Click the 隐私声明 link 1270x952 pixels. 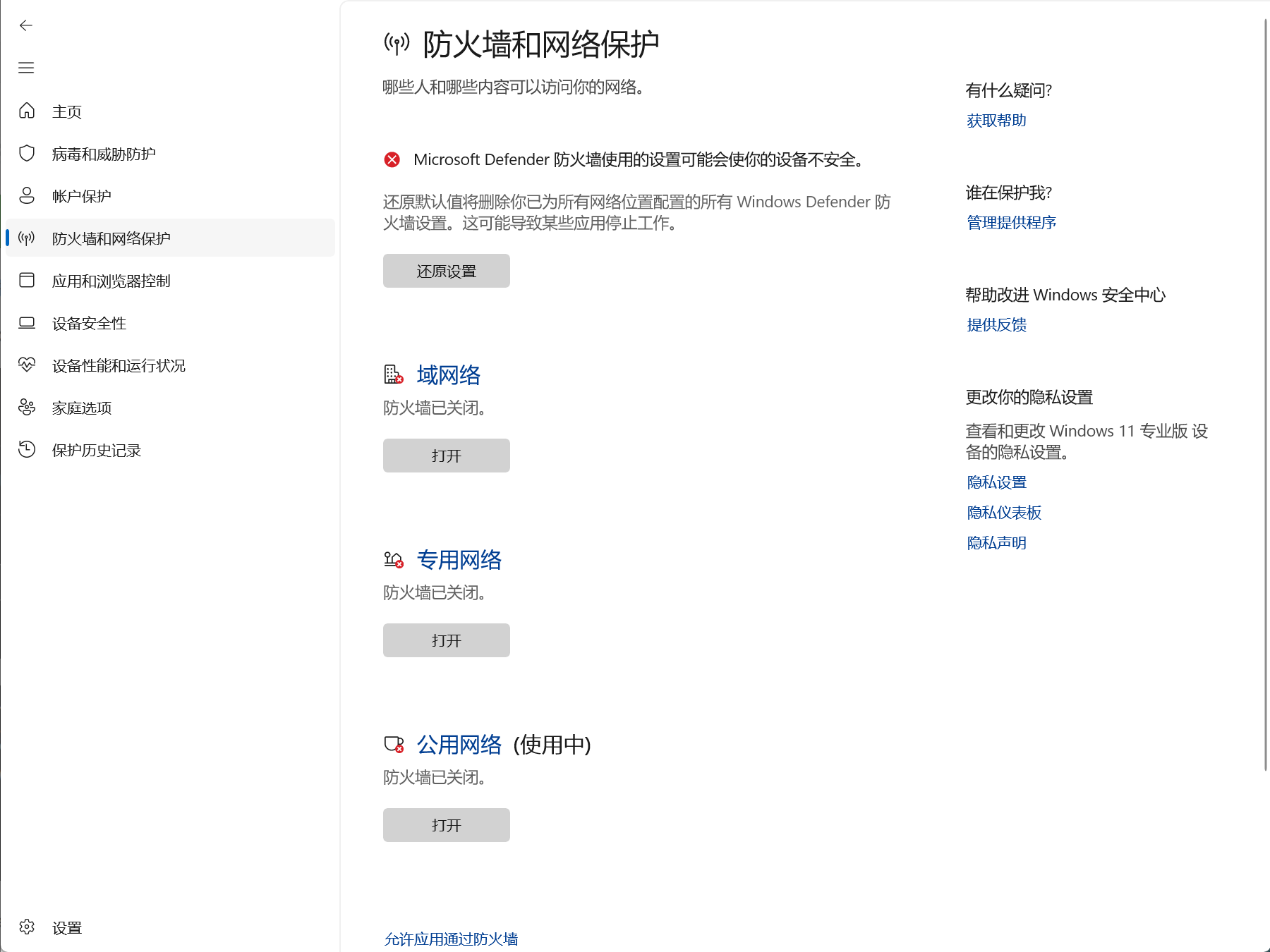click(x=996, y=543)
